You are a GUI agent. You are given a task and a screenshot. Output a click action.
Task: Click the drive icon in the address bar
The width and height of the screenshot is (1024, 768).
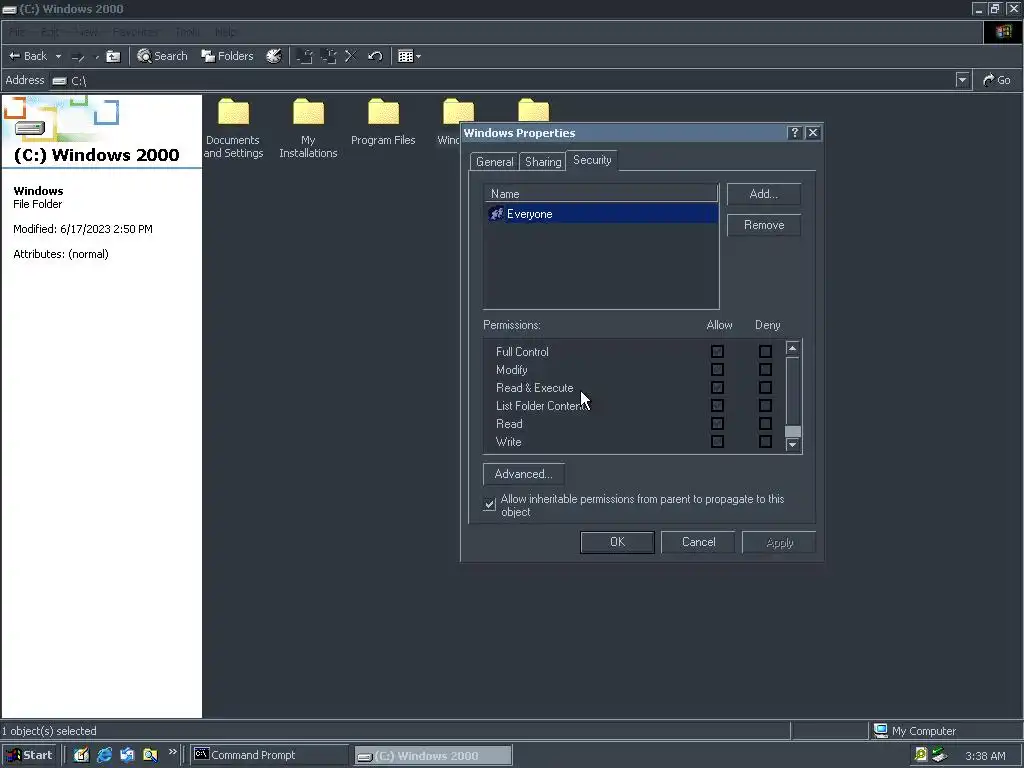[59, 81]
